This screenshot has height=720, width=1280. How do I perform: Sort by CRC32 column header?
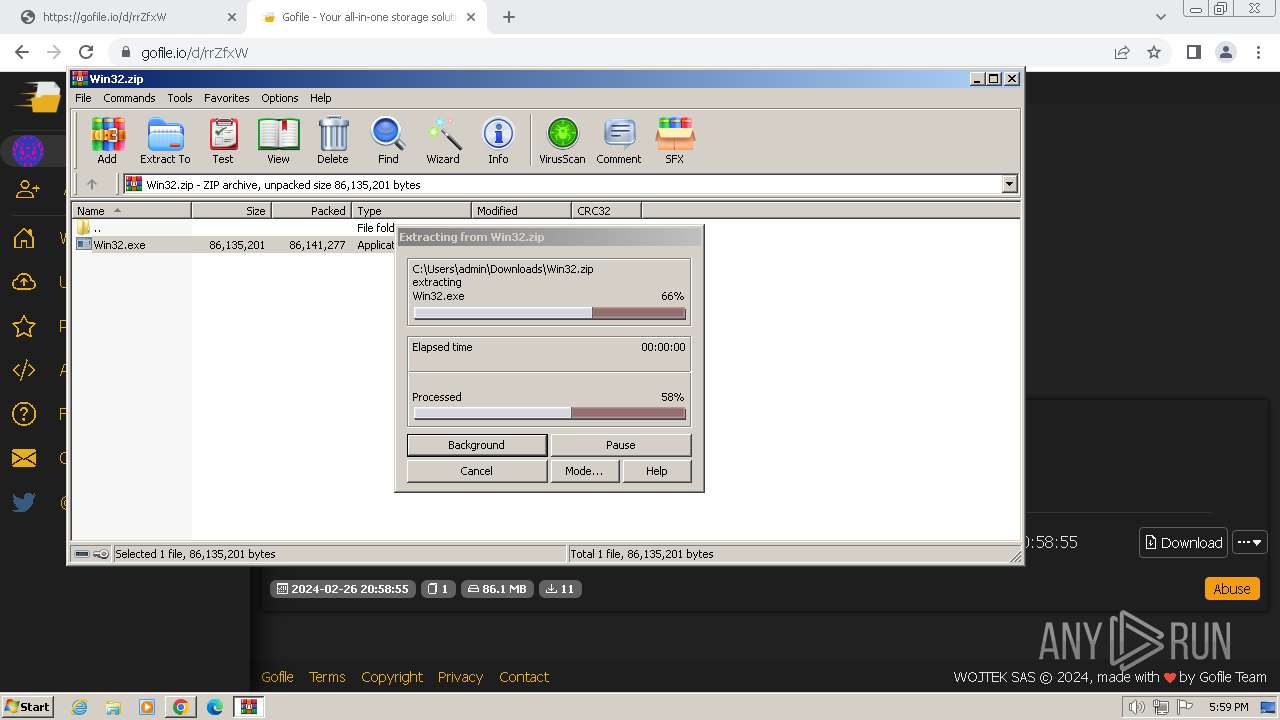606,210
